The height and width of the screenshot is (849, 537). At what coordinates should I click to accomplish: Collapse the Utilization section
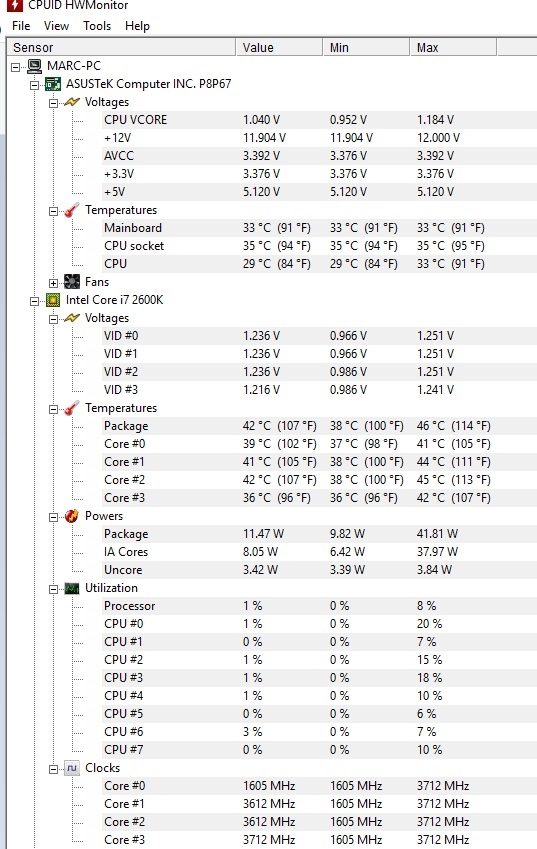[53, 589]
